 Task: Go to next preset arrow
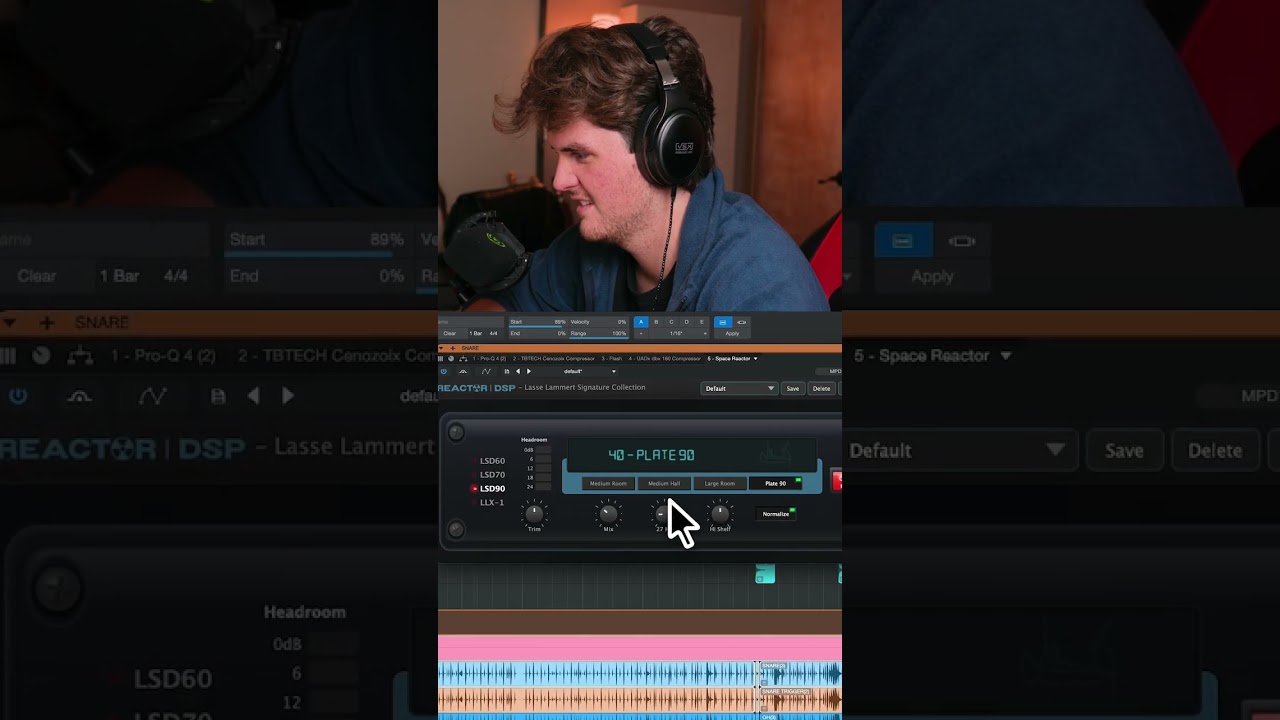pos(529,371)
